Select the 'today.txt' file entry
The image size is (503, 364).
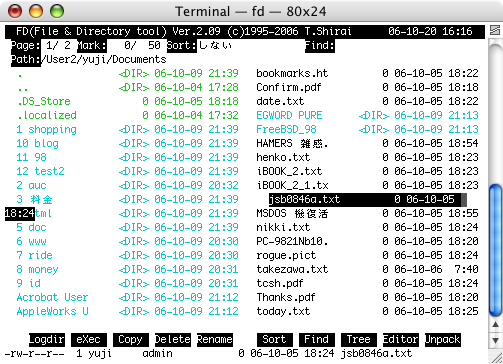pyautogui.click(x=367, y=311)
